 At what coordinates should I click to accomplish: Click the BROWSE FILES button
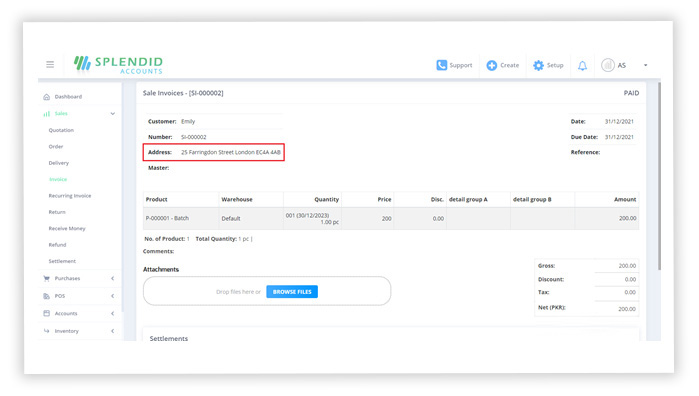(x=292, y=292)
